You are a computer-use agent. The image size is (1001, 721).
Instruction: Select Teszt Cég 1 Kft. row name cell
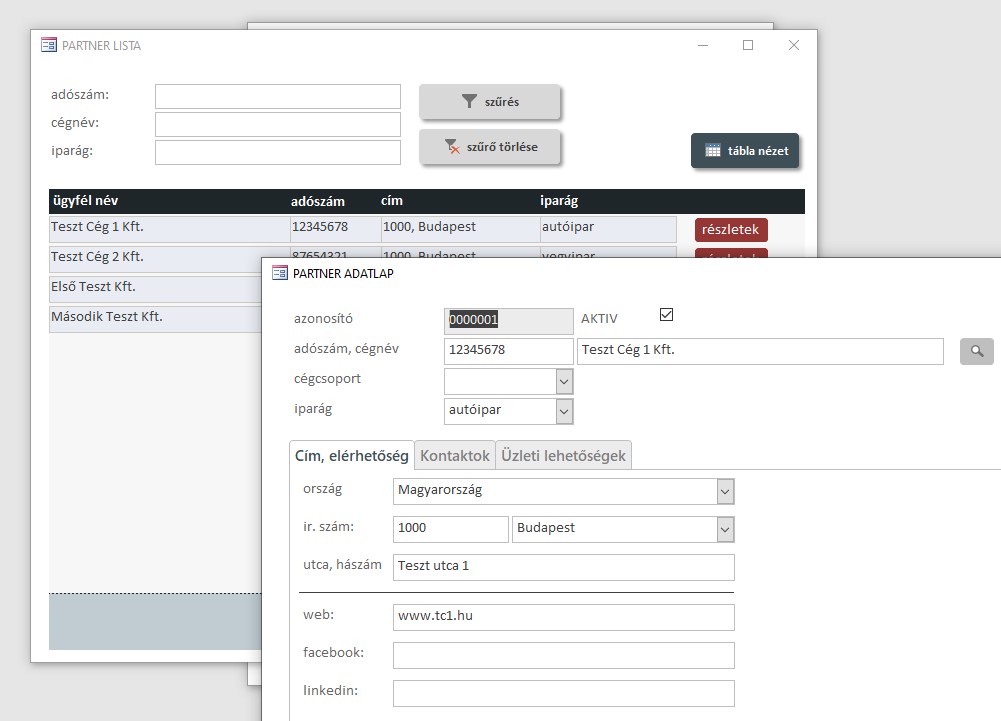coord(170,229)
